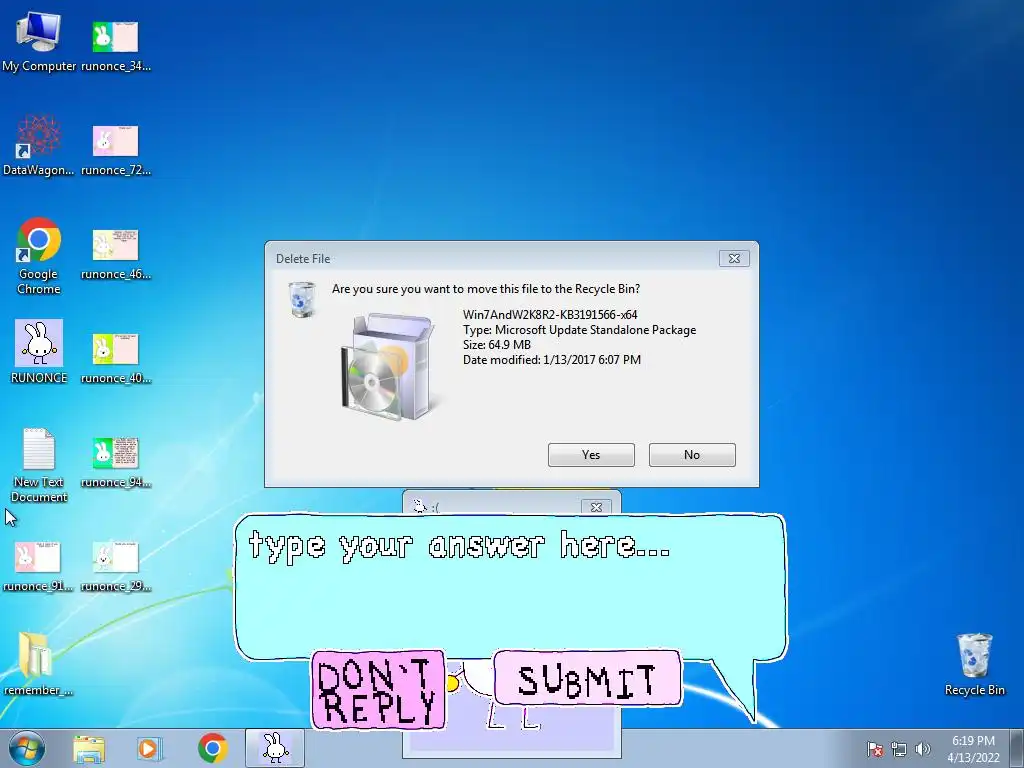Select the Google Chrome desktop shortcut
Viewport: 1024px width, 768px height.
[39, 256]
